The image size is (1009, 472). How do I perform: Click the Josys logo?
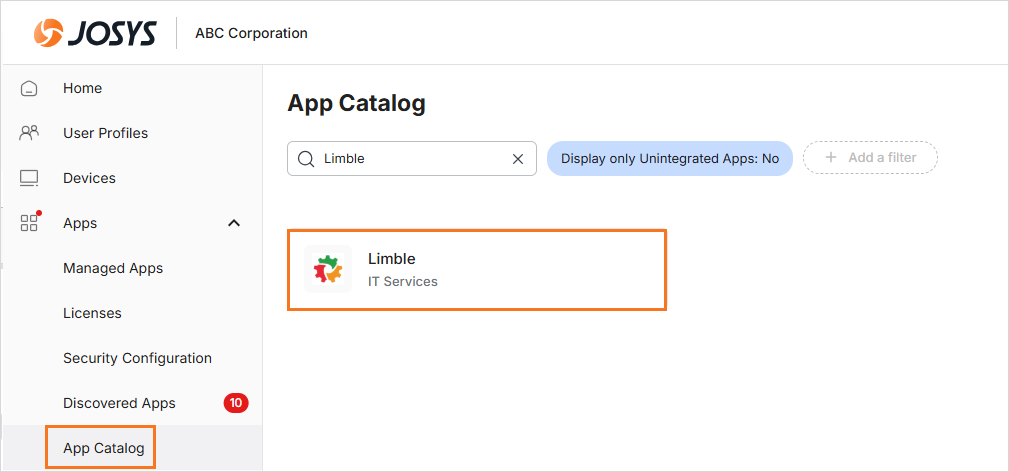tap(95, 33)
